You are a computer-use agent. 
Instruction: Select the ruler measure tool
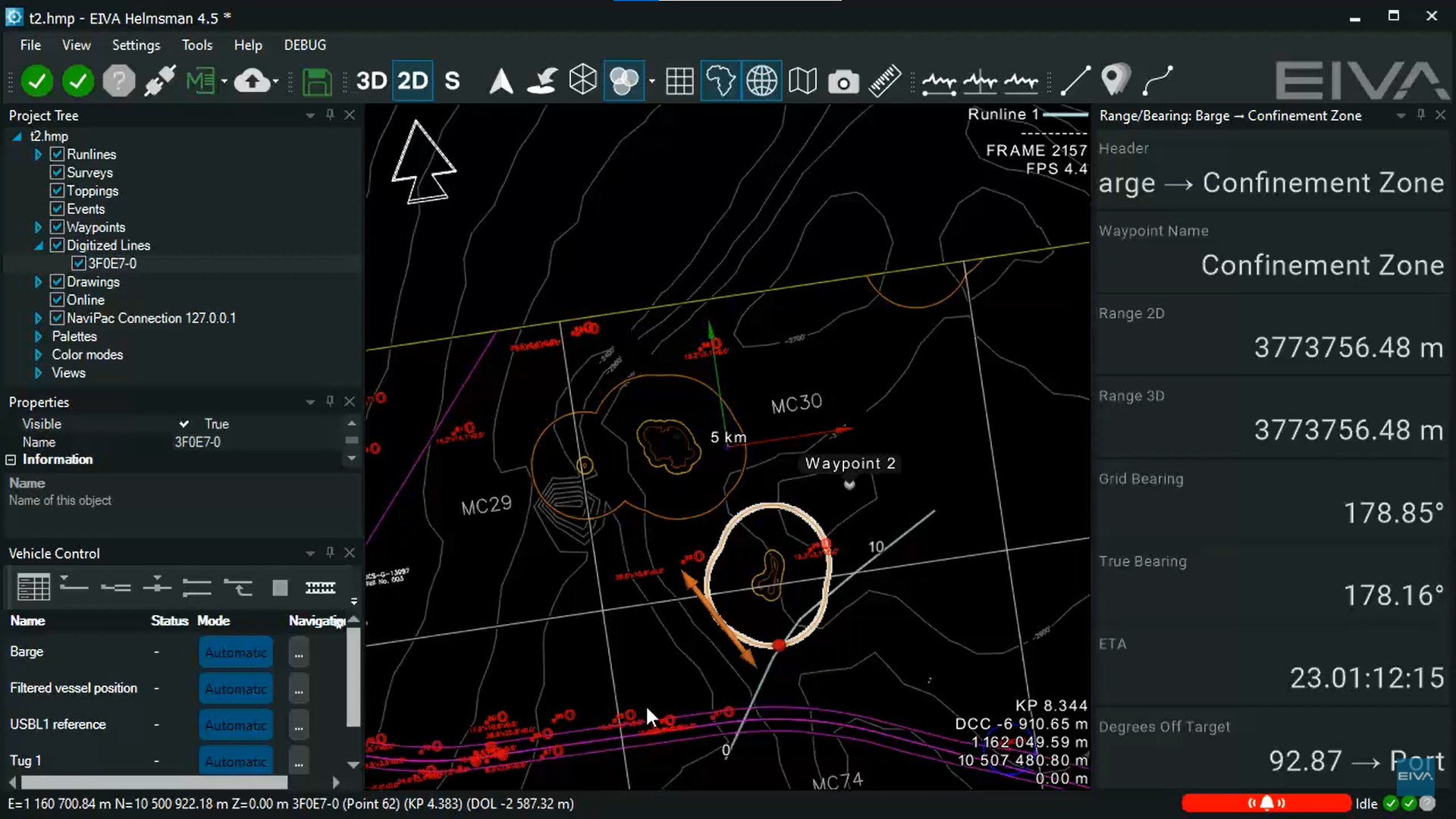[884, 80]
